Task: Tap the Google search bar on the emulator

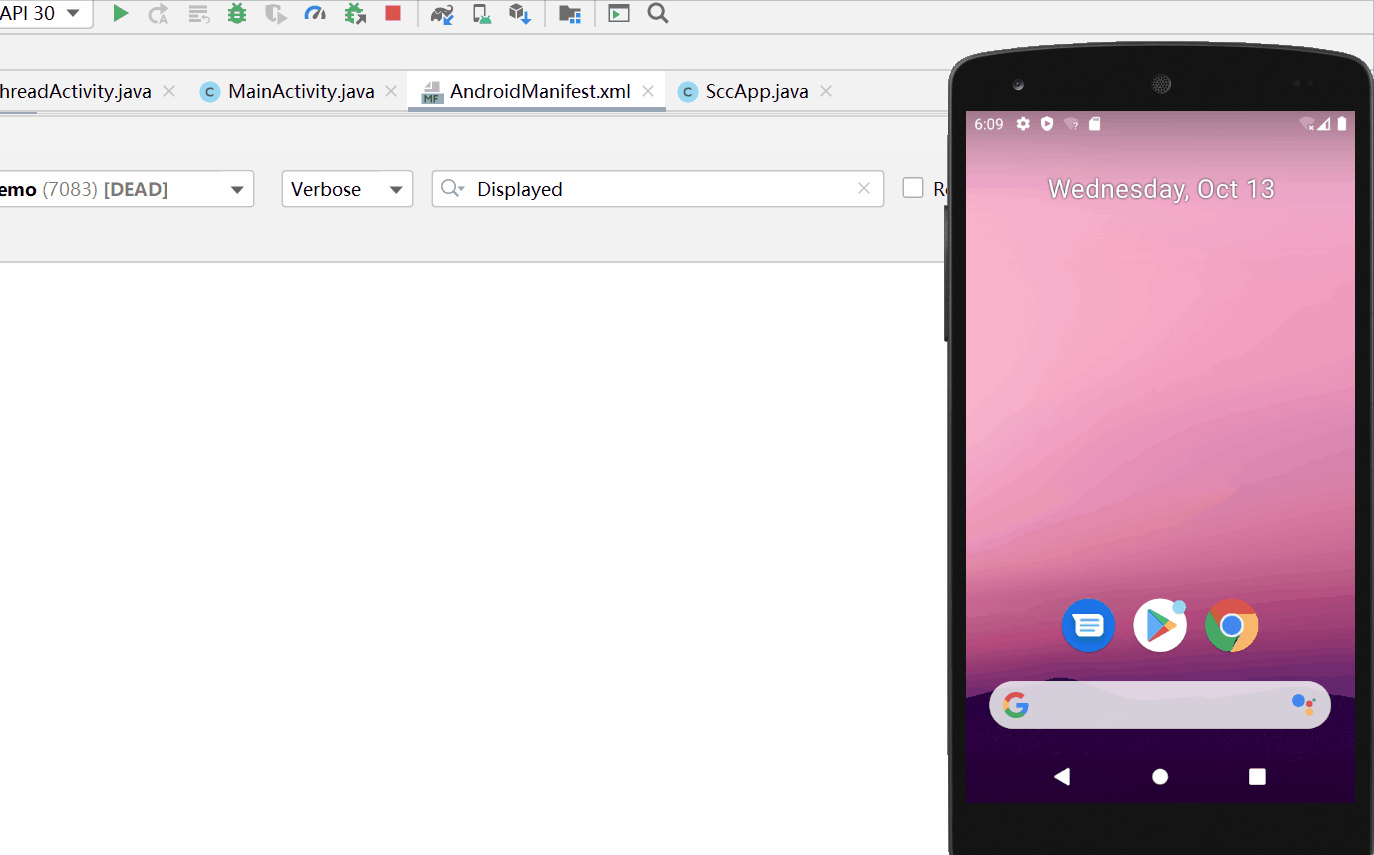Action: tap(1160, 705)
